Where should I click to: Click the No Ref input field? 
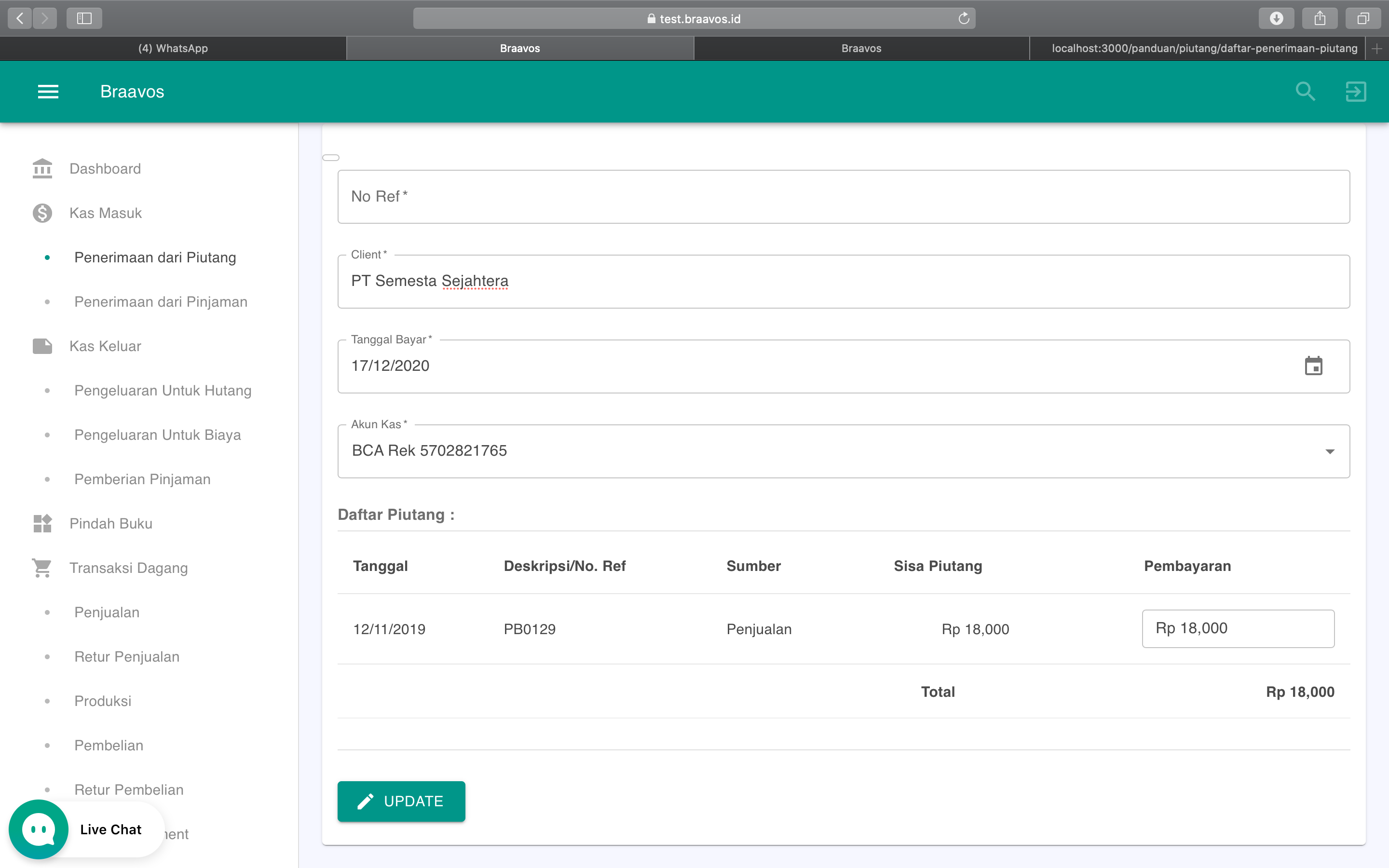[x=843, y=196]
